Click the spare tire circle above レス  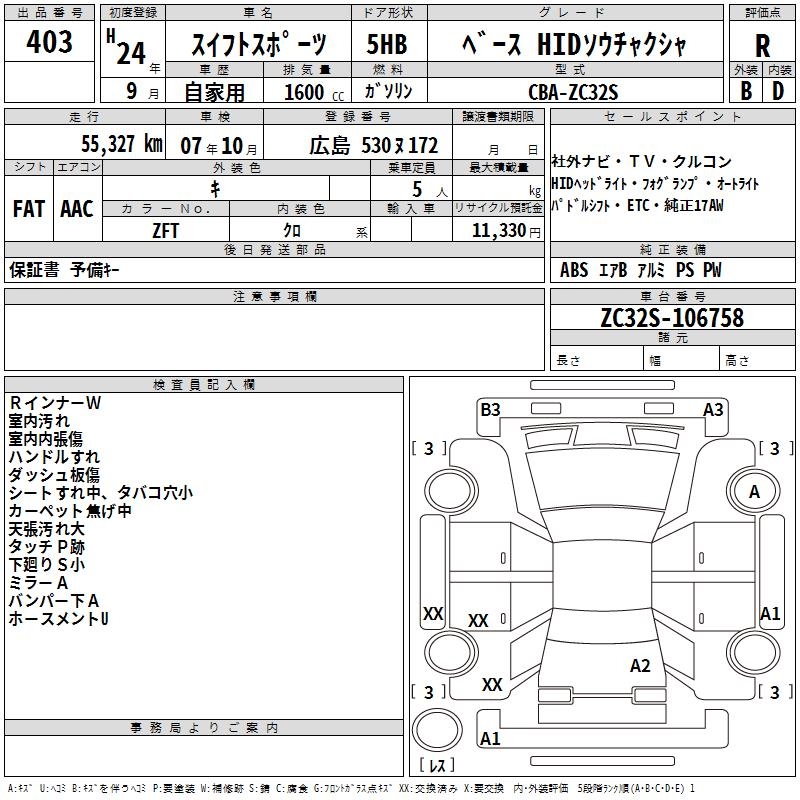[x=437, y=730]
